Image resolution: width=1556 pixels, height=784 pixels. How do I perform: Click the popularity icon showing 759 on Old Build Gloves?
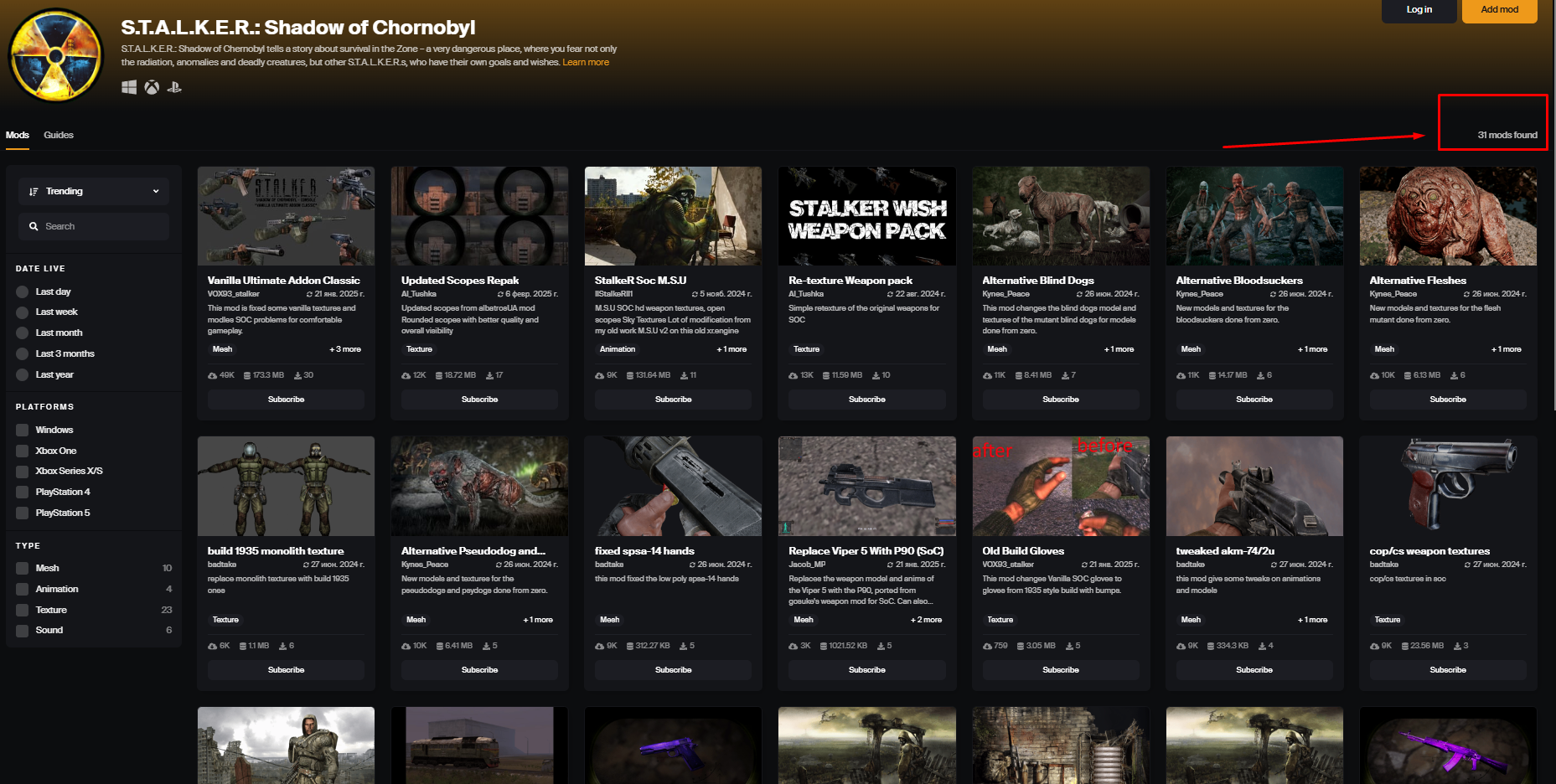988,646
